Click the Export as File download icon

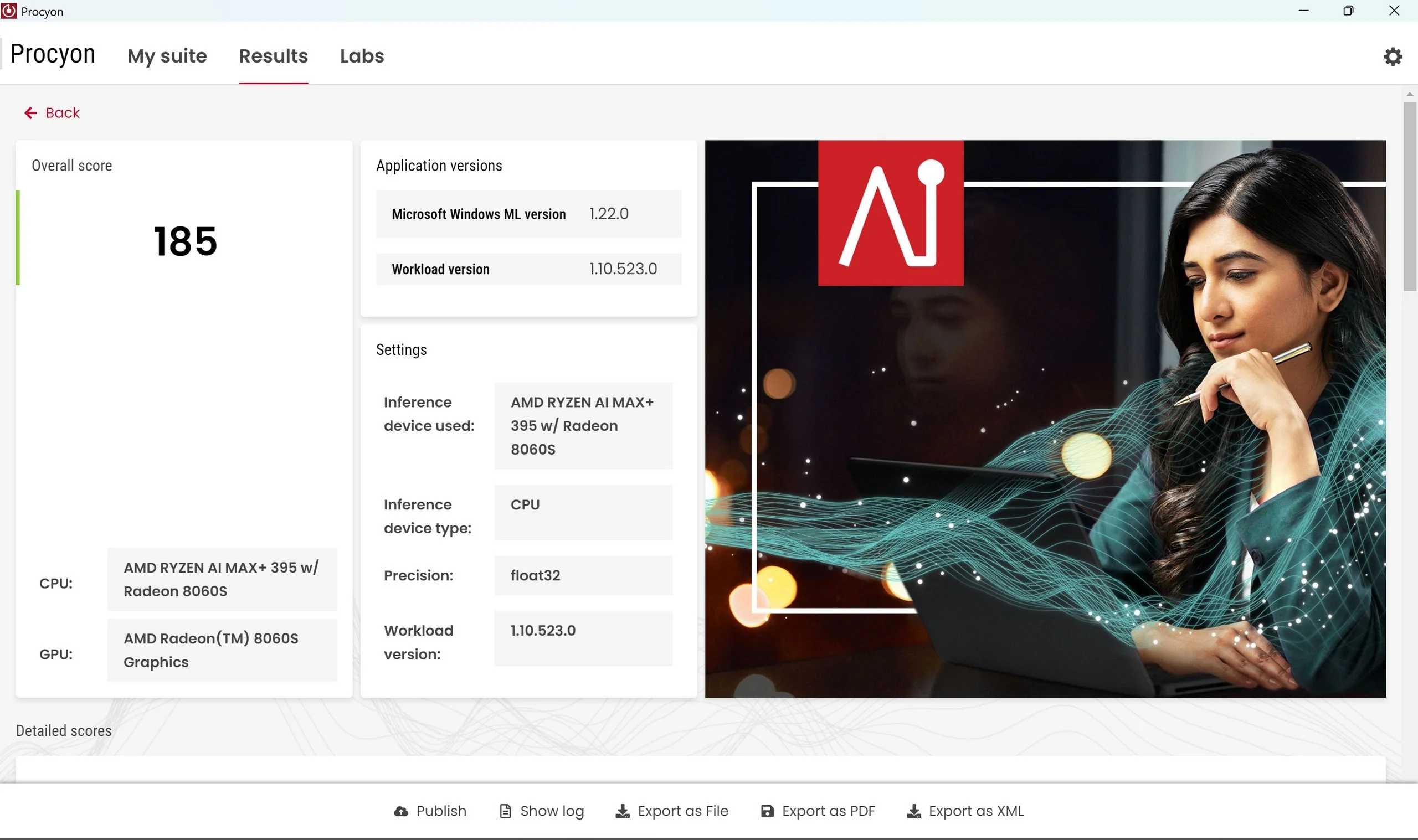click(622, 811)
